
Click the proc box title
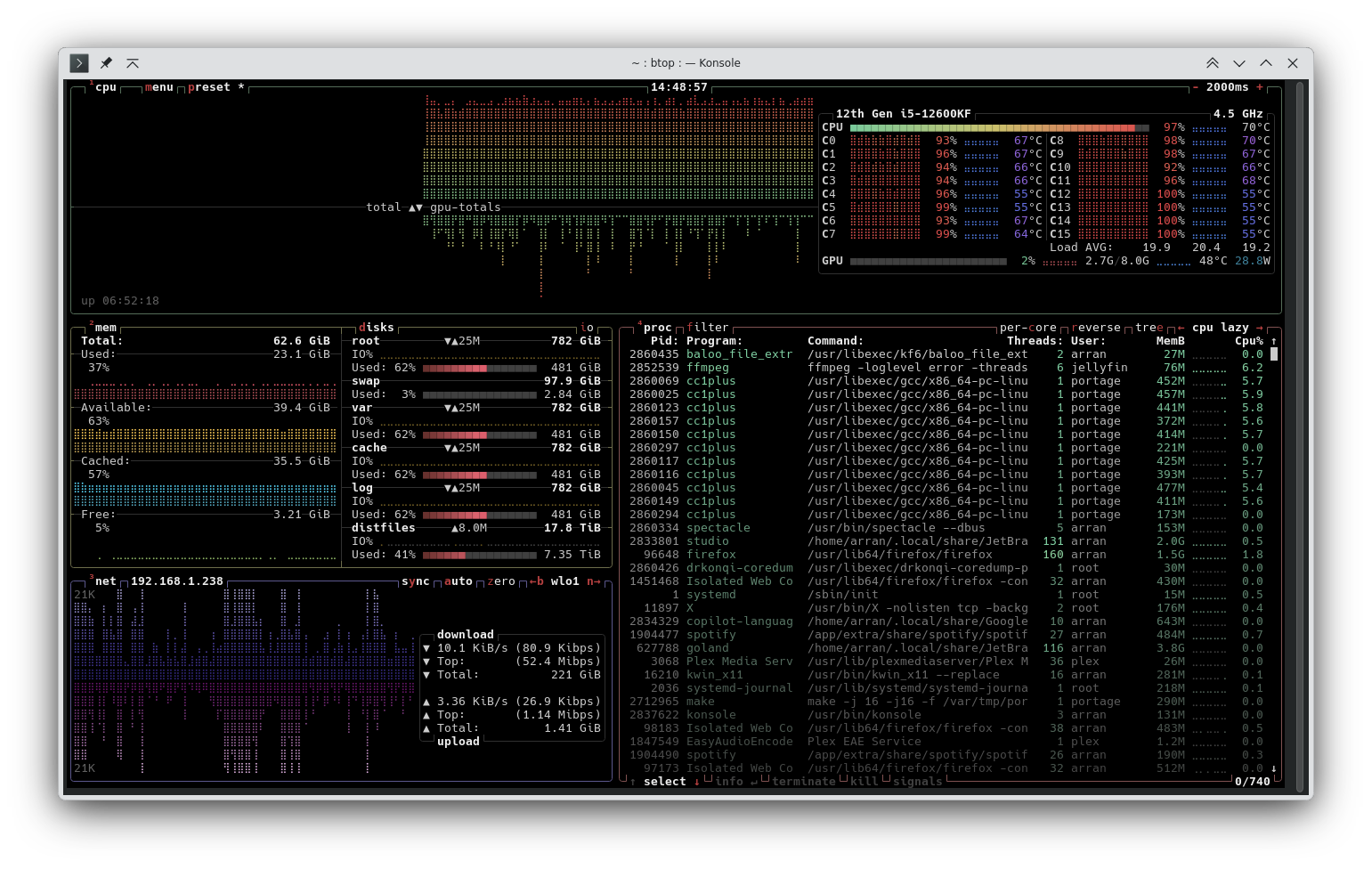(658, 328)
